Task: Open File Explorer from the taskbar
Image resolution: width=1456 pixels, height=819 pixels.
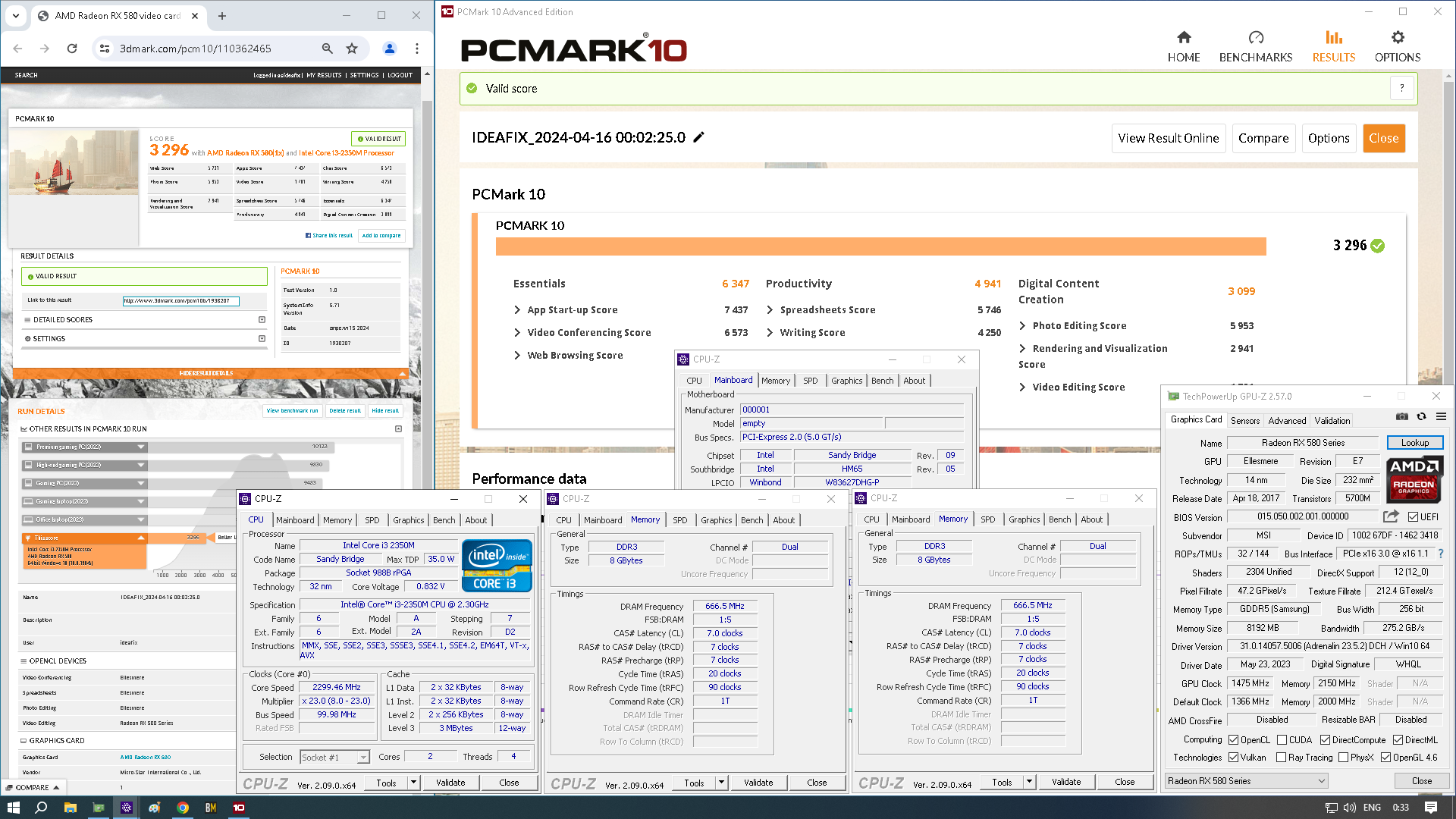Action: [71, 808]
